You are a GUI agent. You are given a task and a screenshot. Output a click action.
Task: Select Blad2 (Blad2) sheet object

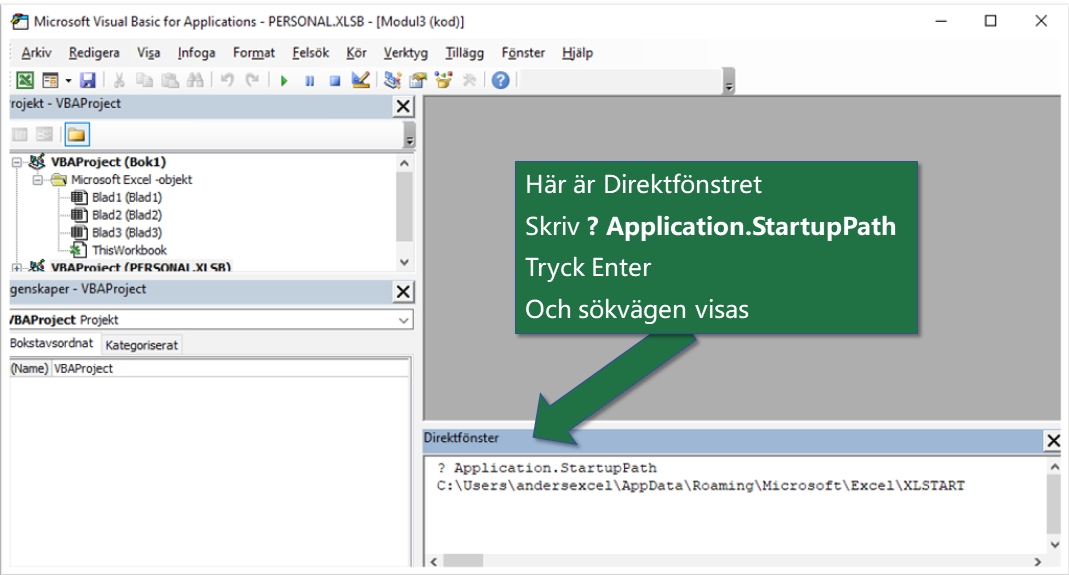[127, 215]
